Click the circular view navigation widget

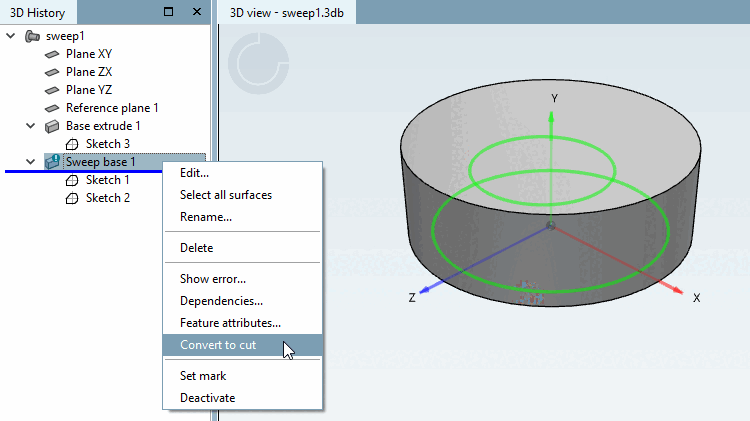(258, 63)
